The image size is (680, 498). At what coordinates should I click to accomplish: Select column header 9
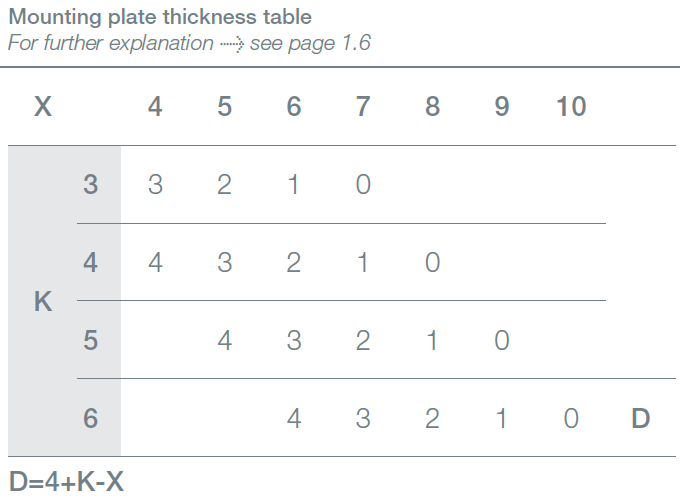coord(501,107)
